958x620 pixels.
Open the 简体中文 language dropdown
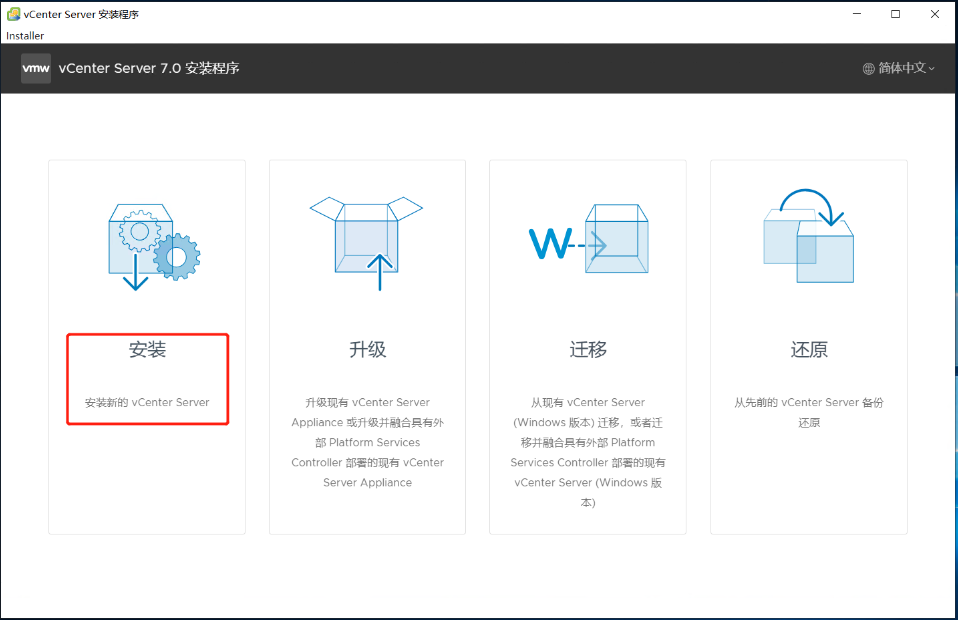(x=899, y=68)
